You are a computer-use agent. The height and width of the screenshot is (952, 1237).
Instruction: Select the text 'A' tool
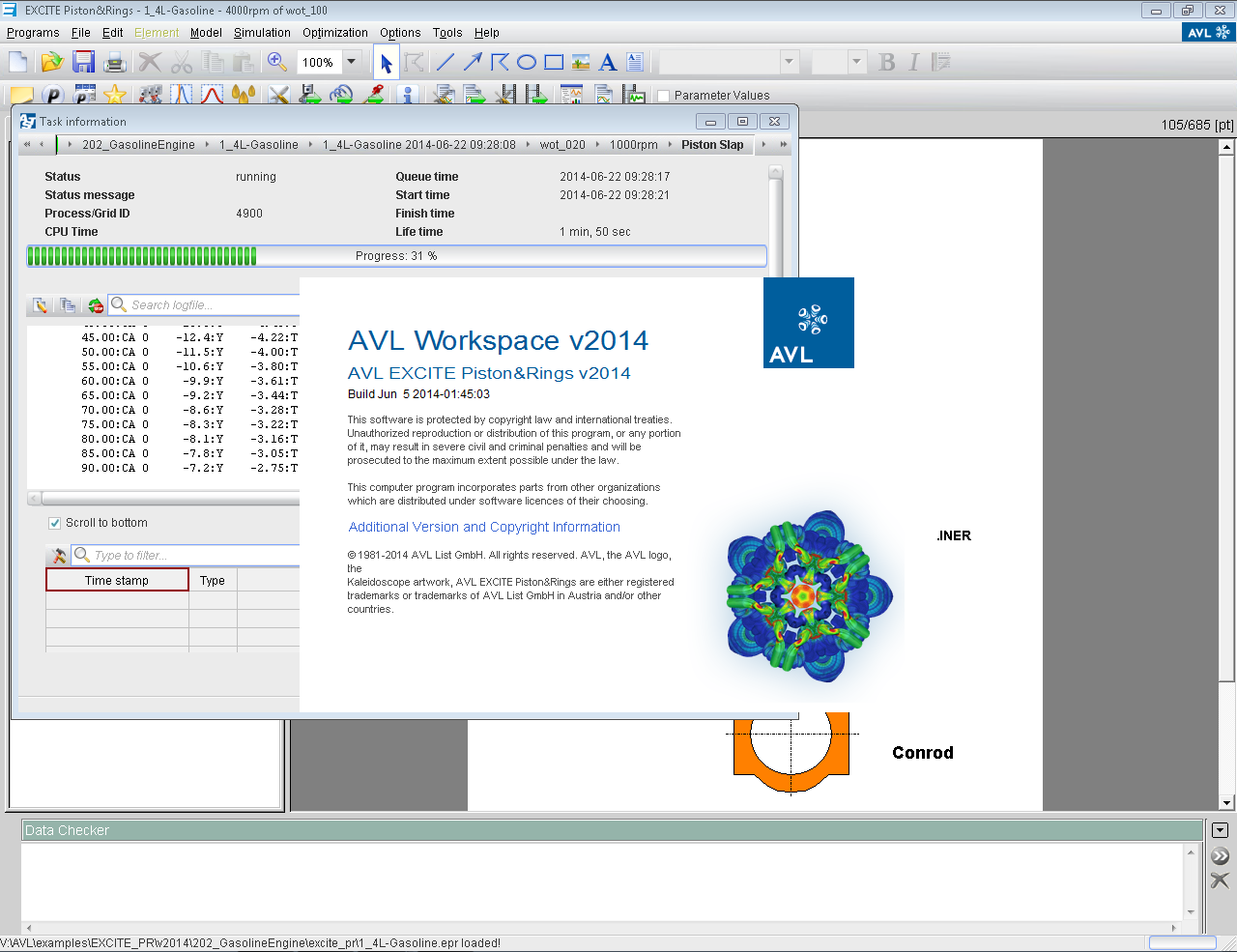tap(608, 62)
